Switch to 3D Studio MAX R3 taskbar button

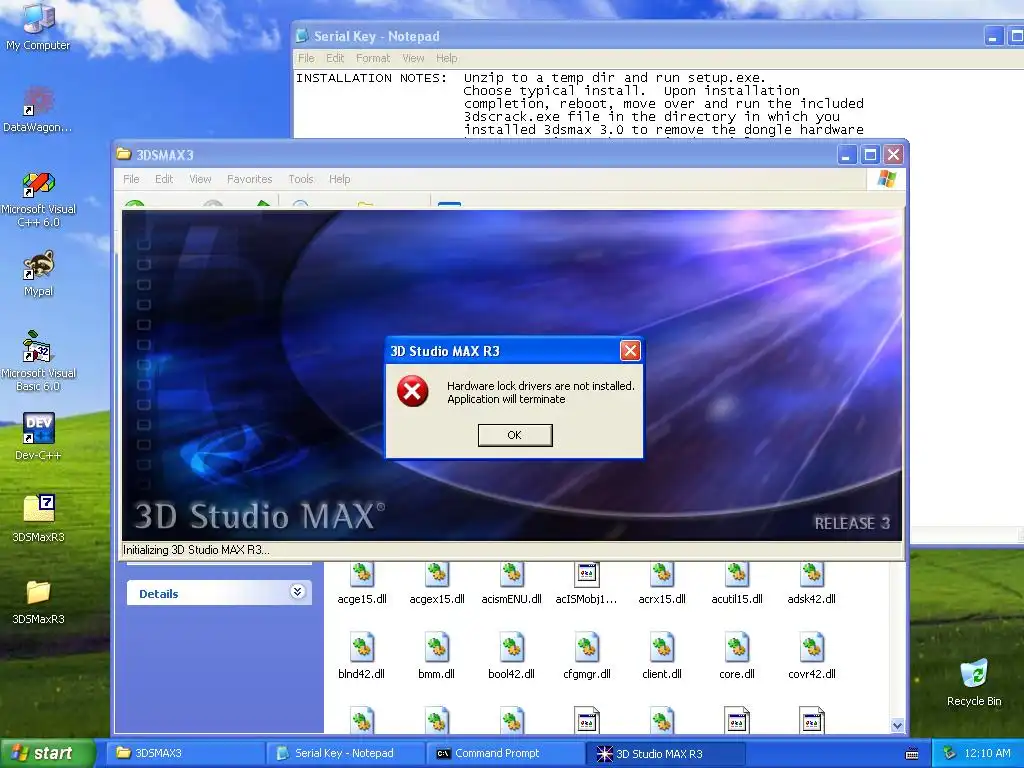pos(665,753)
